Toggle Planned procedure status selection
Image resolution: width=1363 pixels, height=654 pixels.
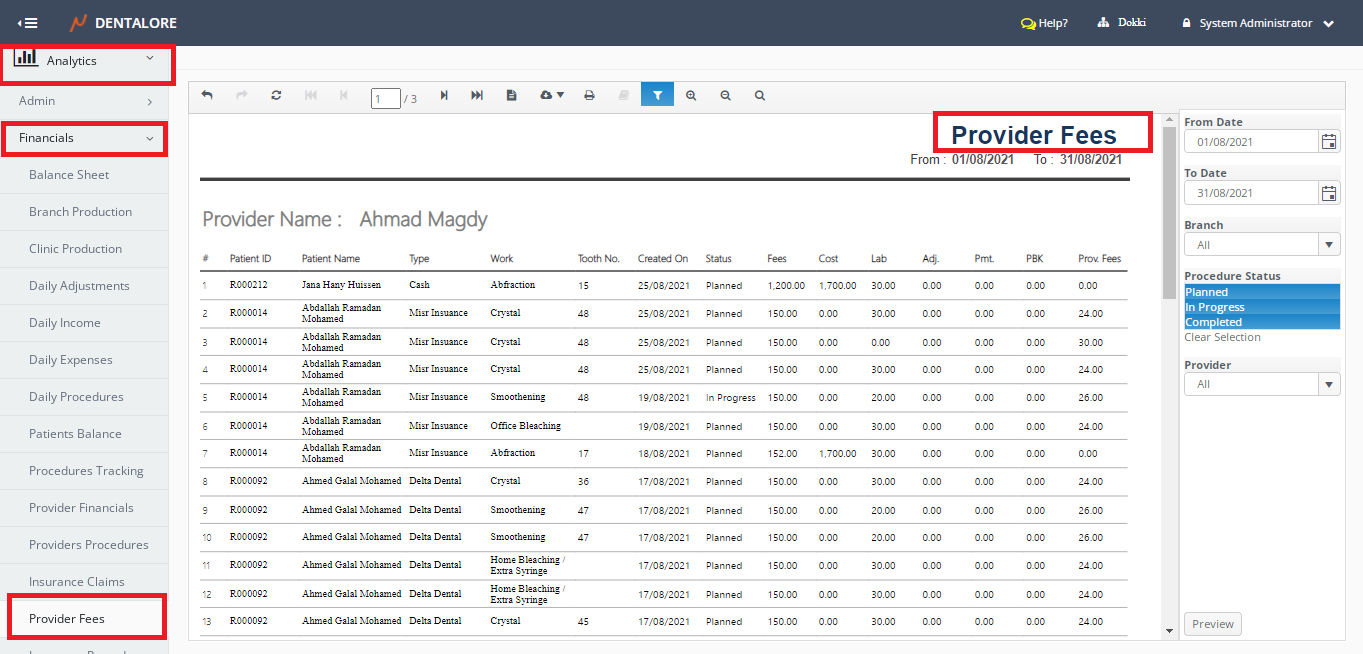(1261, 292)
